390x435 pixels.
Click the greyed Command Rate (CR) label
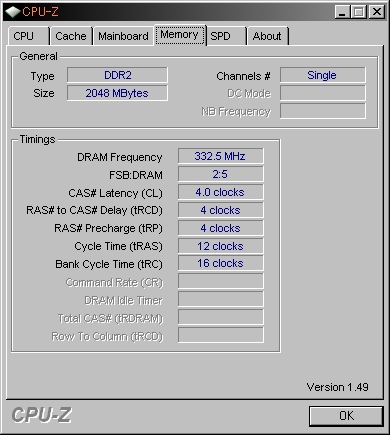tap(114, 283)
